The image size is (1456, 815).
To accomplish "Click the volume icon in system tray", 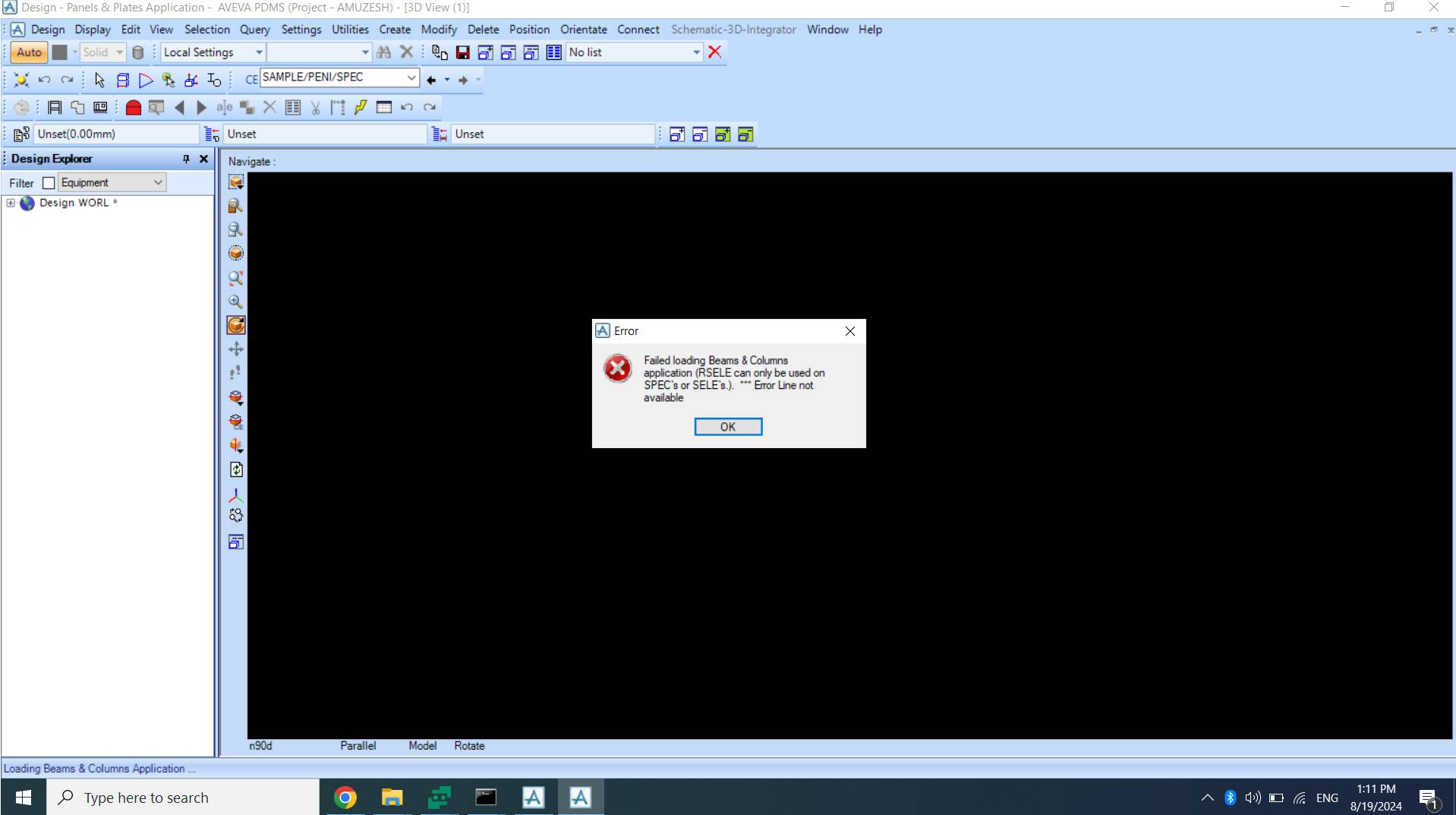I will point(1253,798).
